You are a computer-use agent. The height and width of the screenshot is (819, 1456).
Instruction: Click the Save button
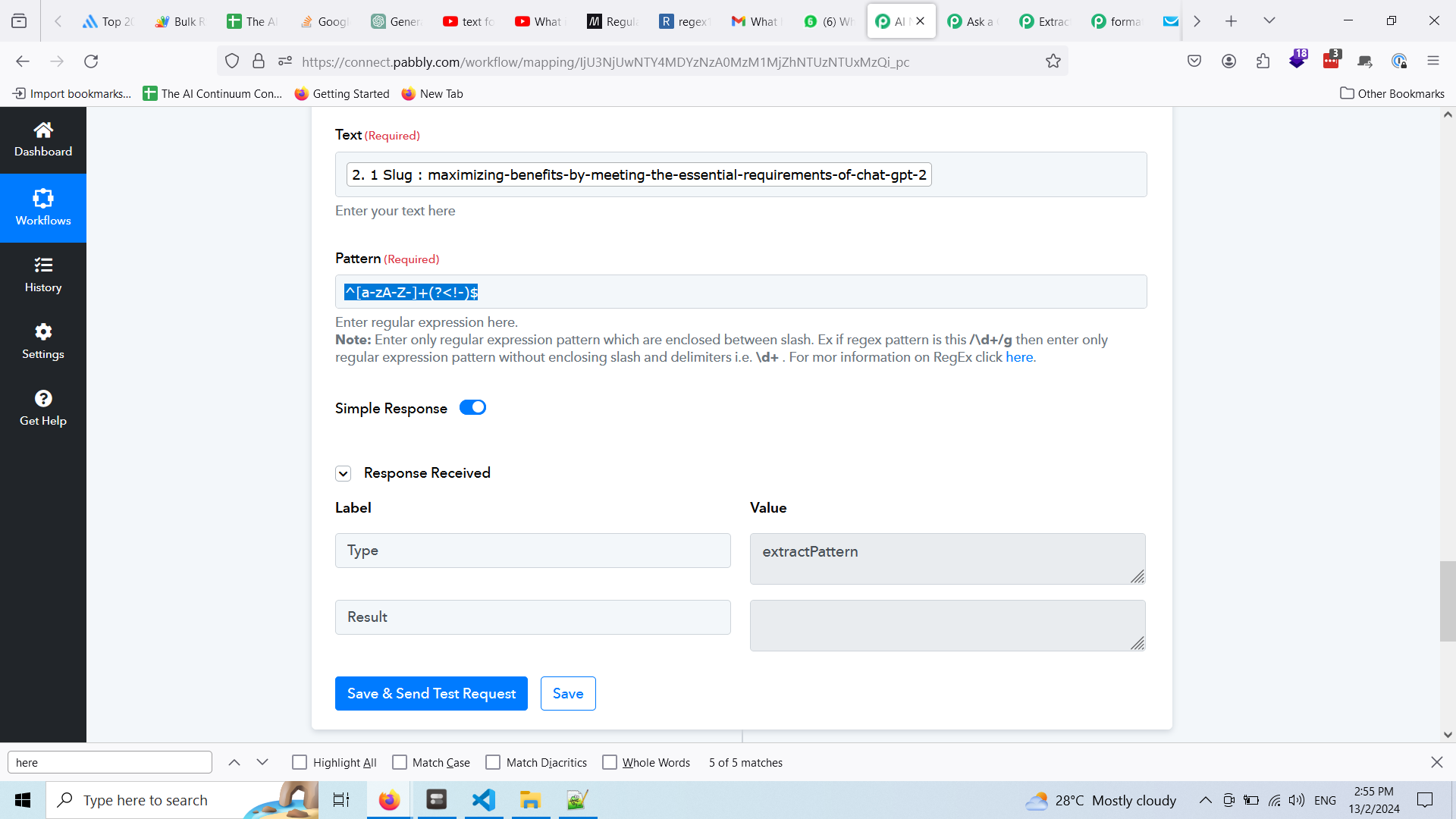pyautogui.click(x=568, y=693)
